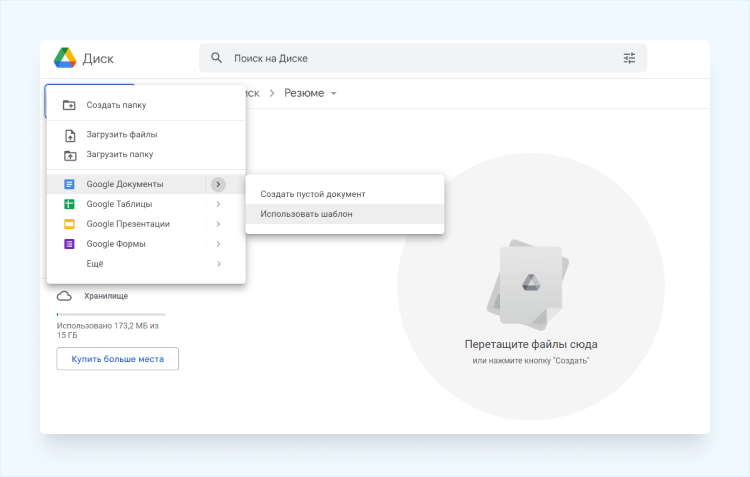Click the search magnifier icon
This screenshot has height=477, width=750.
click(216, 58)
